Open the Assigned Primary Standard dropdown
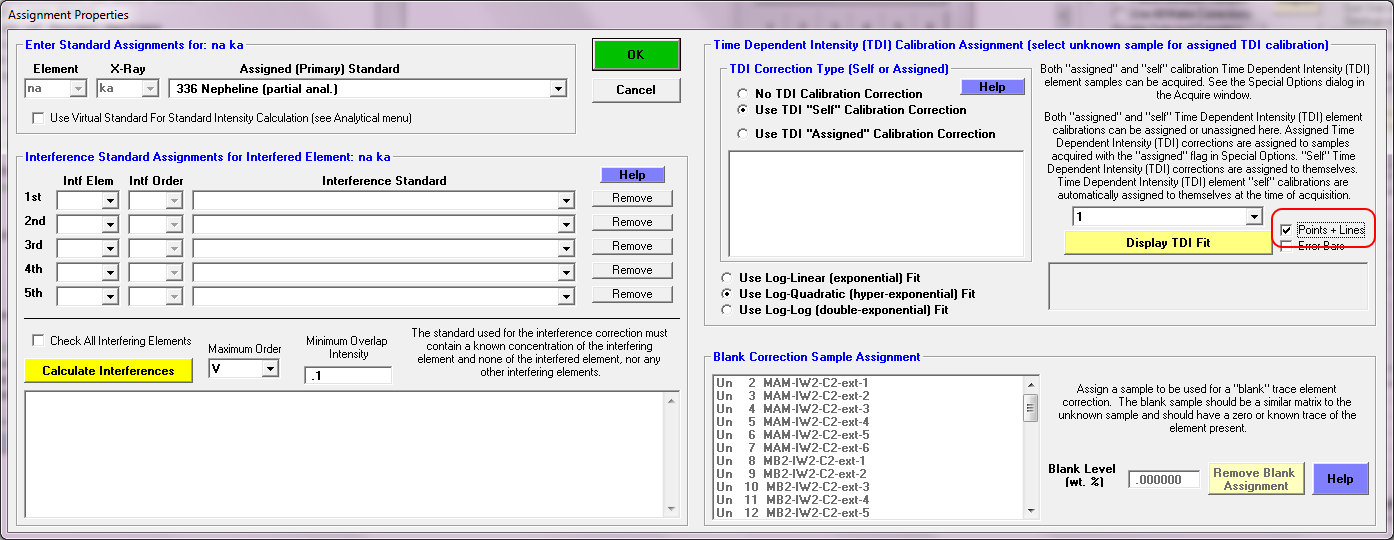 (x=558, y=89)
